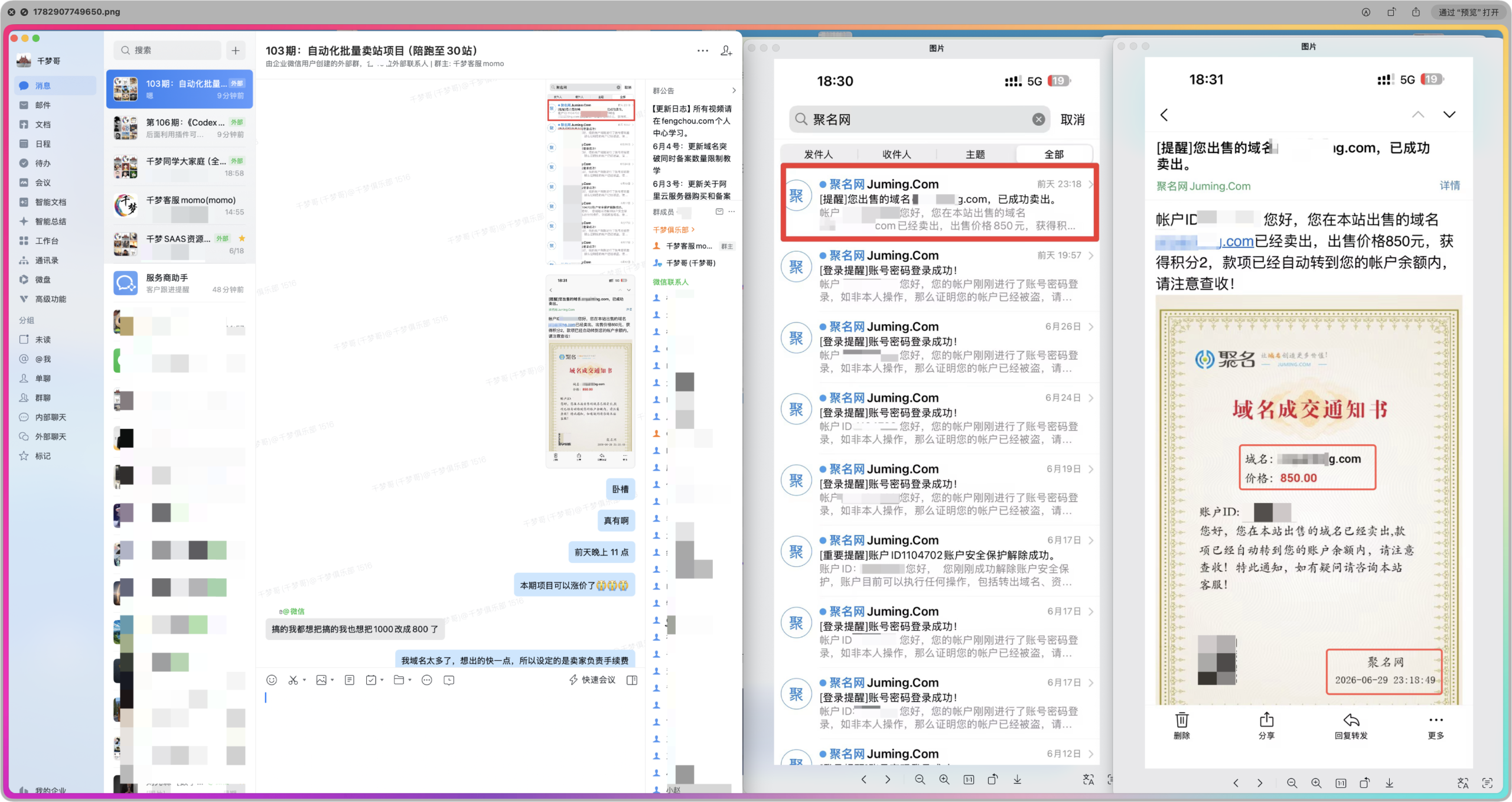Open the image icon dropdown arrow
The image size is (1512, 802).
(x=333, y=680)
